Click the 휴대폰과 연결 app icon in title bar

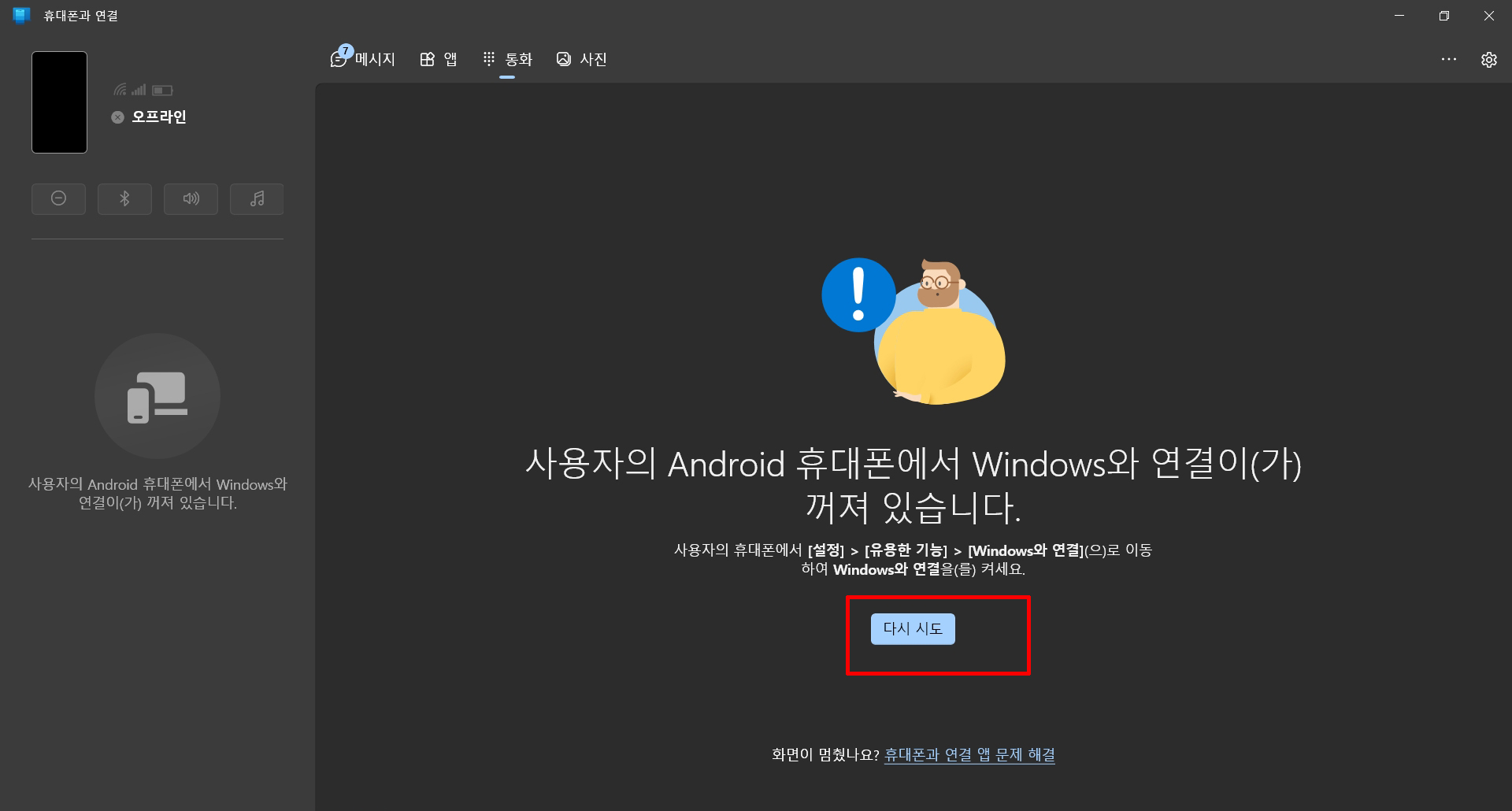point(21,15)
